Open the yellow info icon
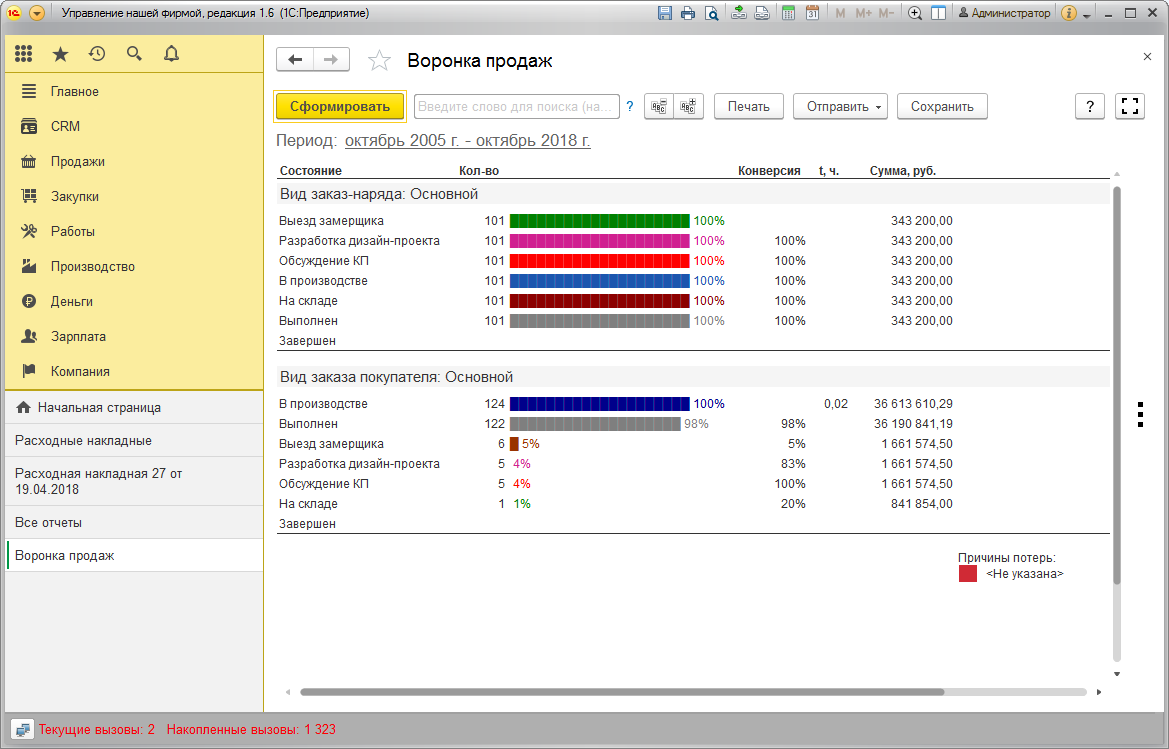Viewport: 1169px width, 749px height. 1068,13
